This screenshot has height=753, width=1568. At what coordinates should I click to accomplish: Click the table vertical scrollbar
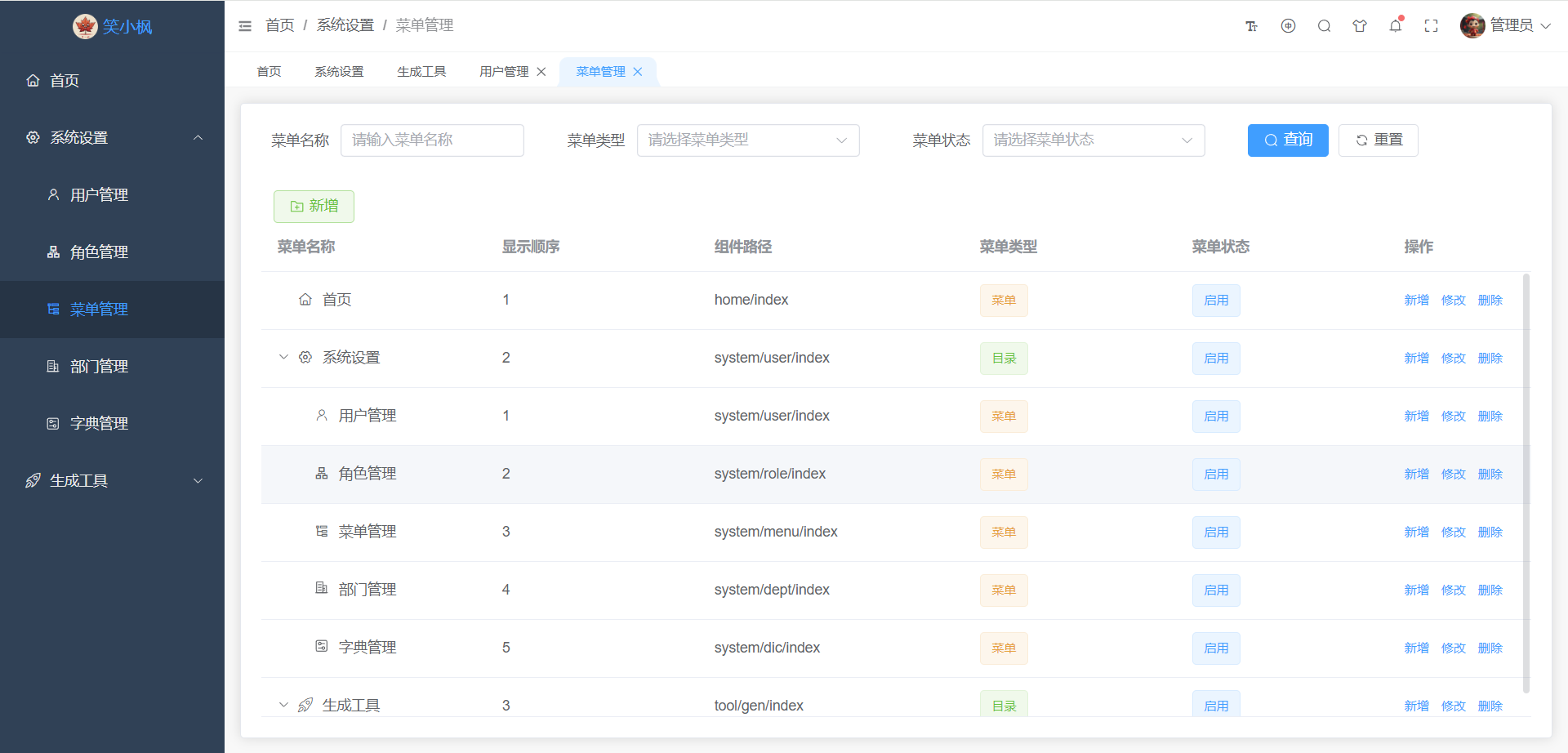[1526, 483]
